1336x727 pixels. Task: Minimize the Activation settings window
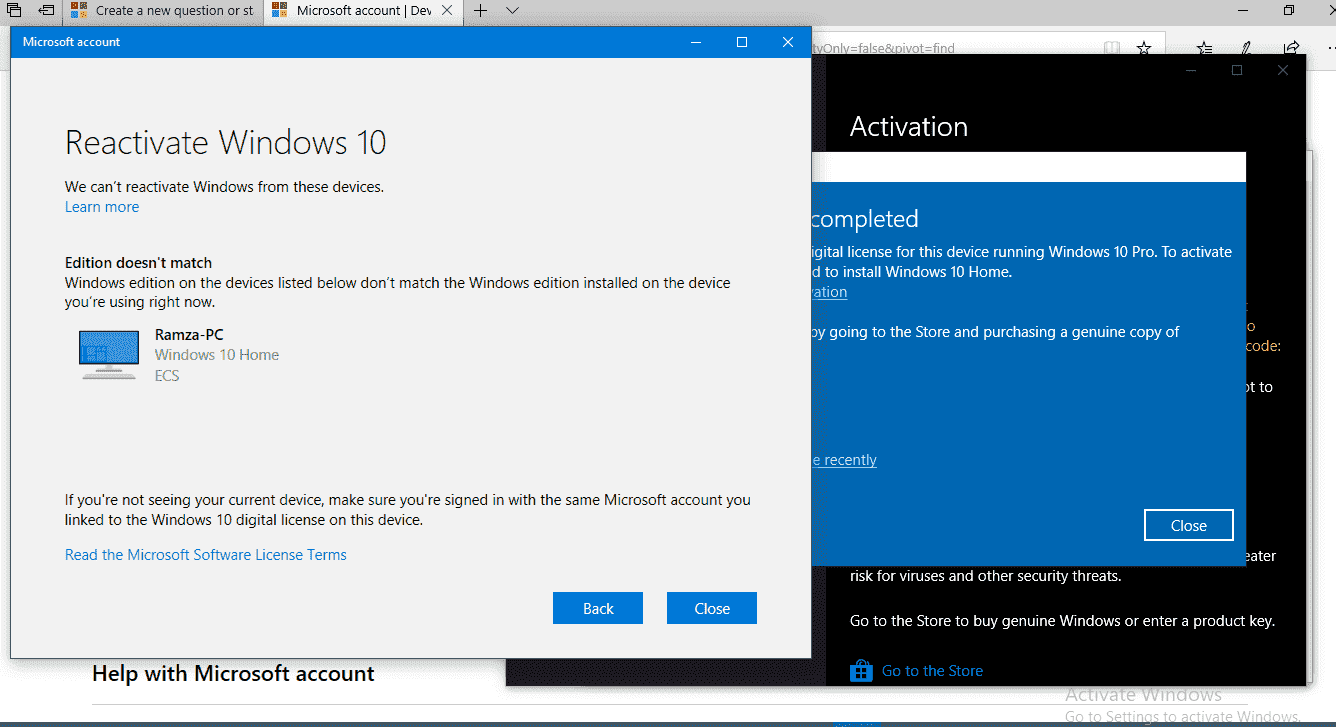pos(1191,70)
